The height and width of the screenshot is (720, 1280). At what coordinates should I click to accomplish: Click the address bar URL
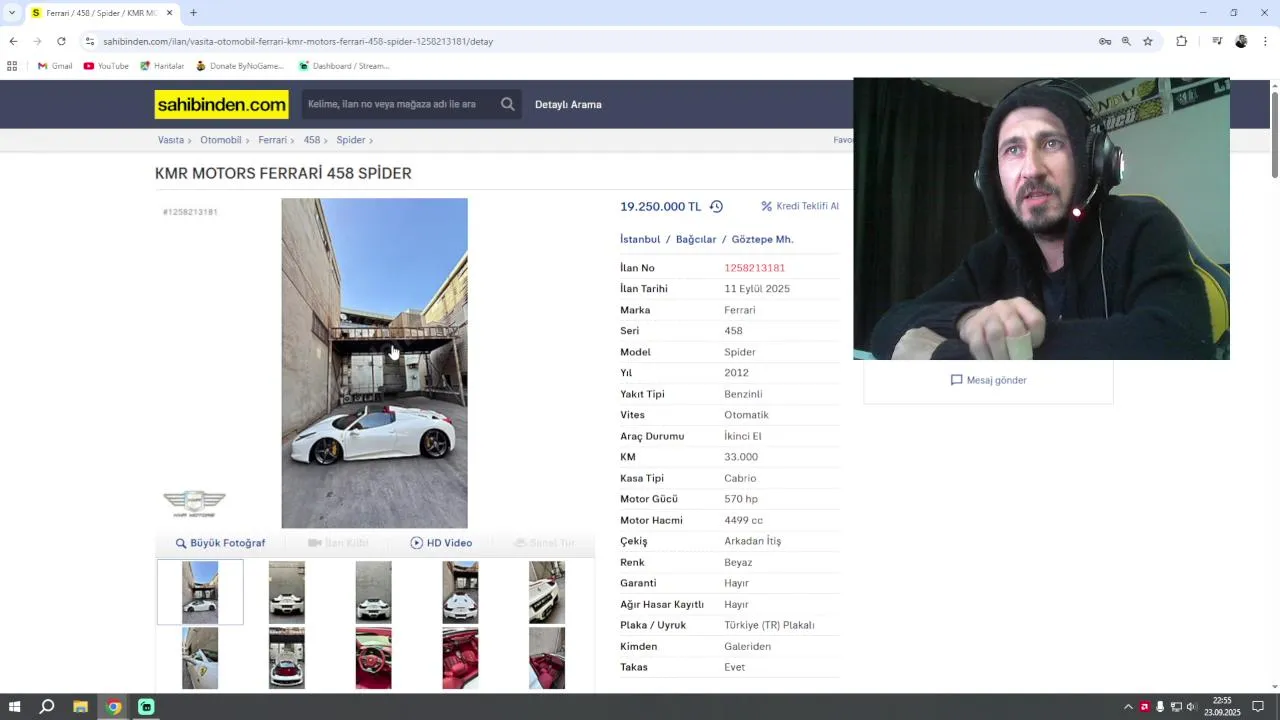[x=298, y=41]
